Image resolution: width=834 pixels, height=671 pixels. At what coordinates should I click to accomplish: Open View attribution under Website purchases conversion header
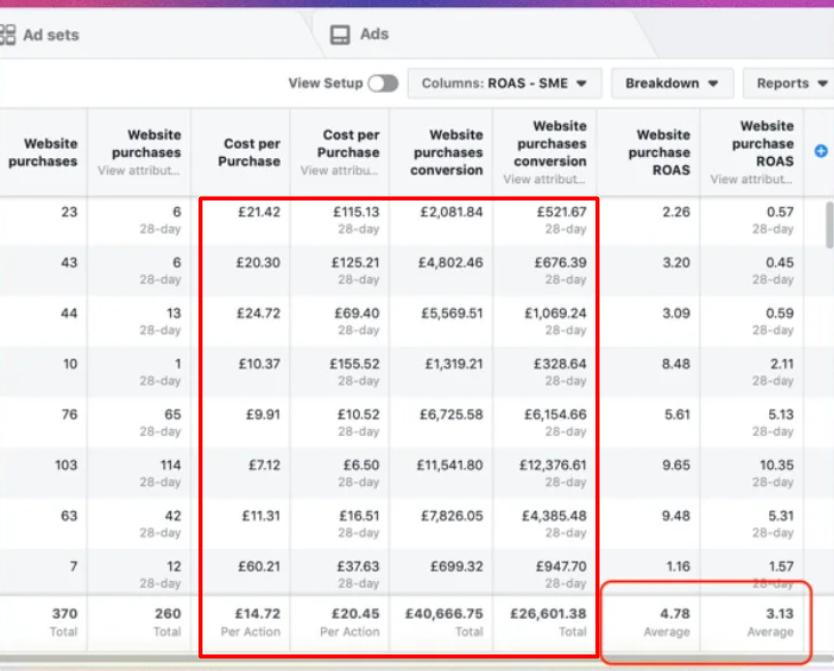pyautogui.click(x=544, y=179)
